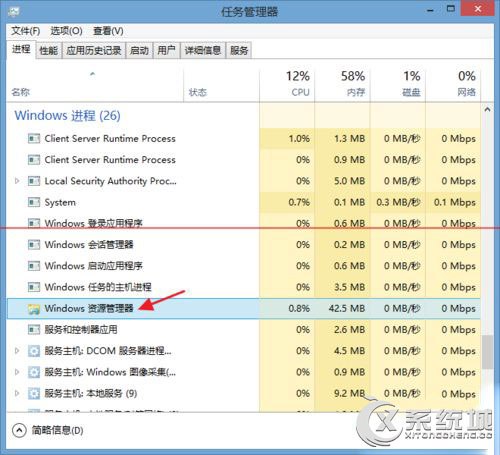Click the Windows 进程 (26) group heading
Screen dimensions: 500x455
pos(67,116)
